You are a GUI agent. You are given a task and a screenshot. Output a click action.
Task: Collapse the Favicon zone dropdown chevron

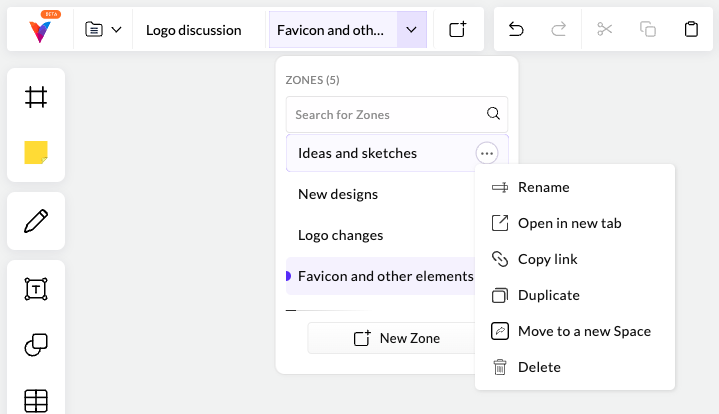coord(411,29)
